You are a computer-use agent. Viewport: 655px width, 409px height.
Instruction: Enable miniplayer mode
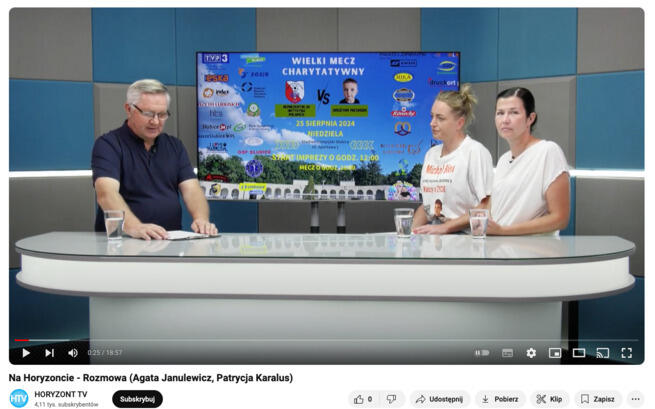pos(555,353)
